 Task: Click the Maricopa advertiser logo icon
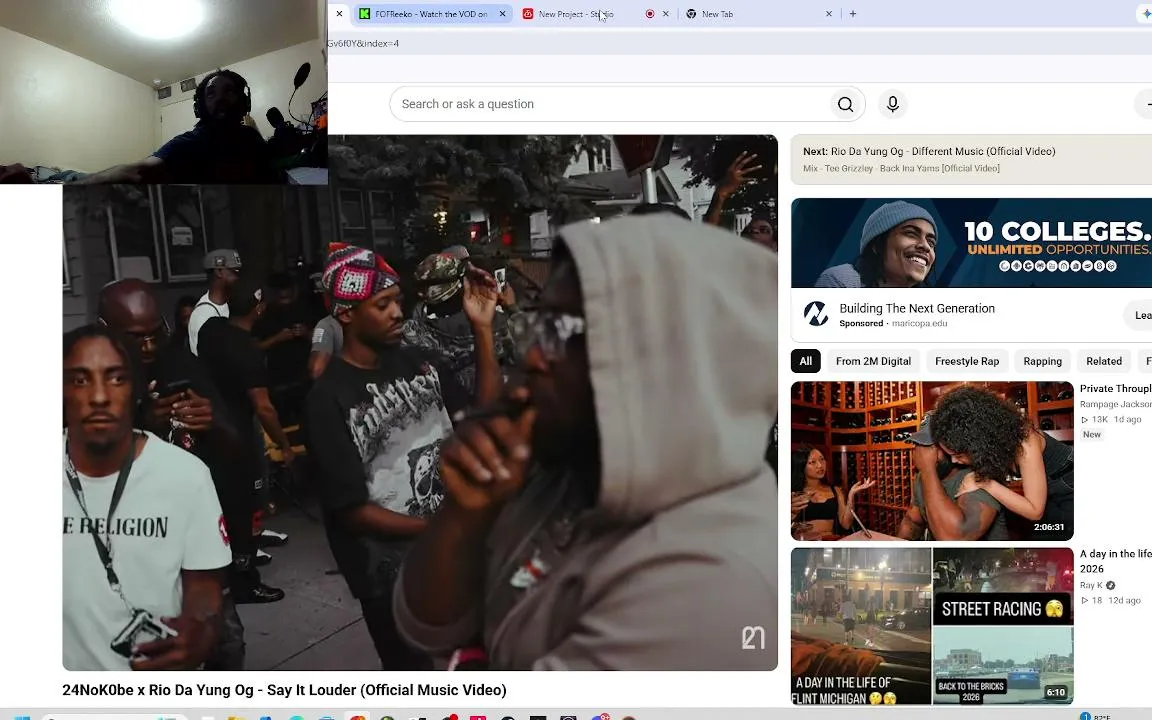pyautogui.click(x=816, y=314)
